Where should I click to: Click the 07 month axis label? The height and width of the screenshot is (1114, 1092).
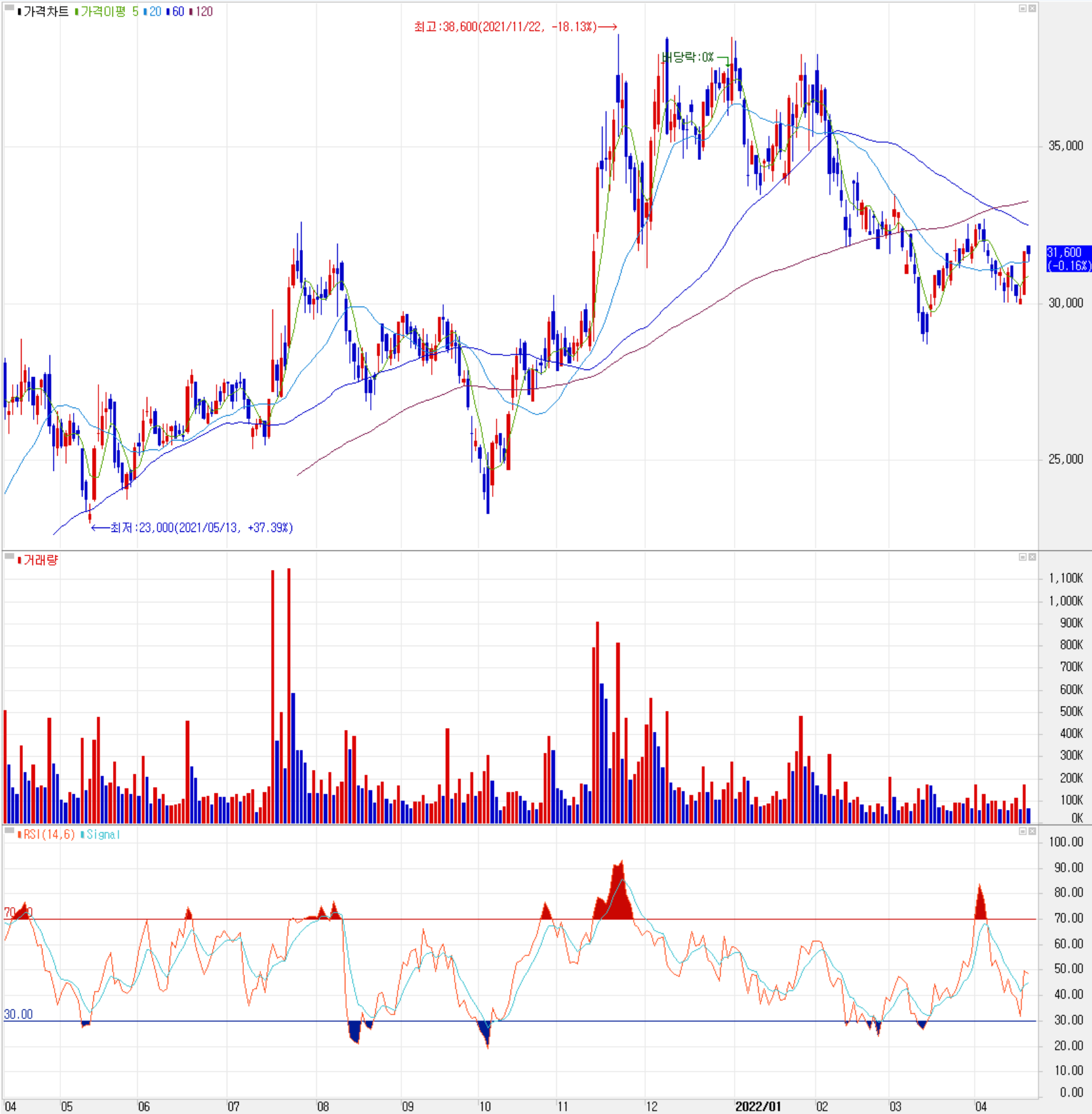(234, 1106)
